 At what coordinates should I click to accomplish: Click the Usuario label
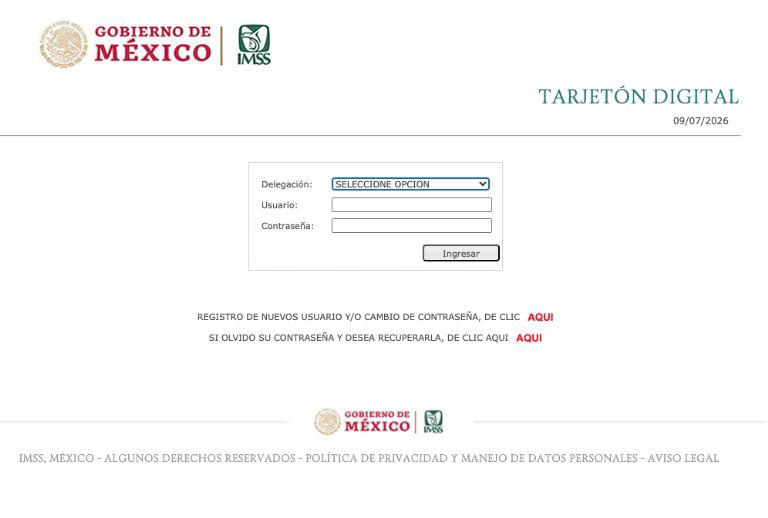tap(279, 205)
